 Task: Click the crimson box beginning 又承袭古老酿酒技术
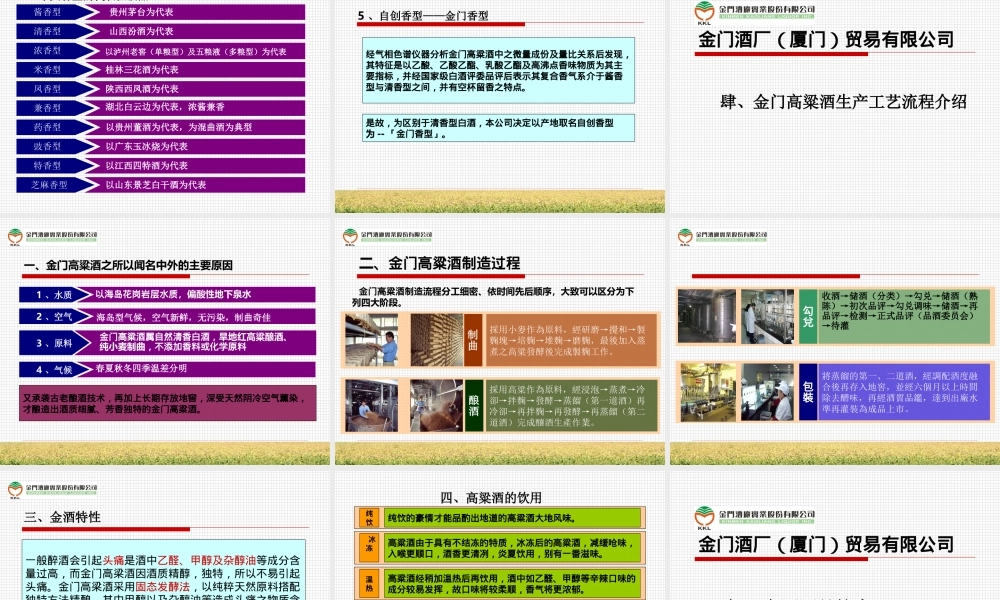(168, 403)
